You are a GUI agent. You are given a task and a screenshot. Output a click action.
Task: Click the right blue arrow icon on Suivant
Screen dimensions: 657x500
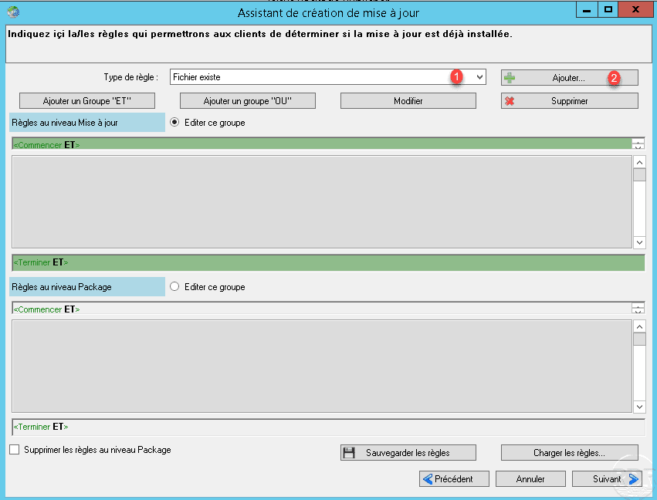click(633, 479)
